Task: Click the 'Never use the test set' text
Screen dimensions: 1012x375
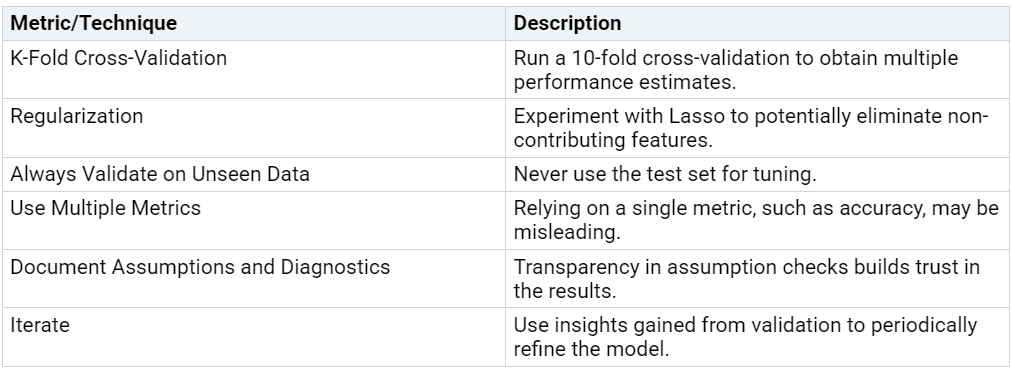Action: coord(665,174)
